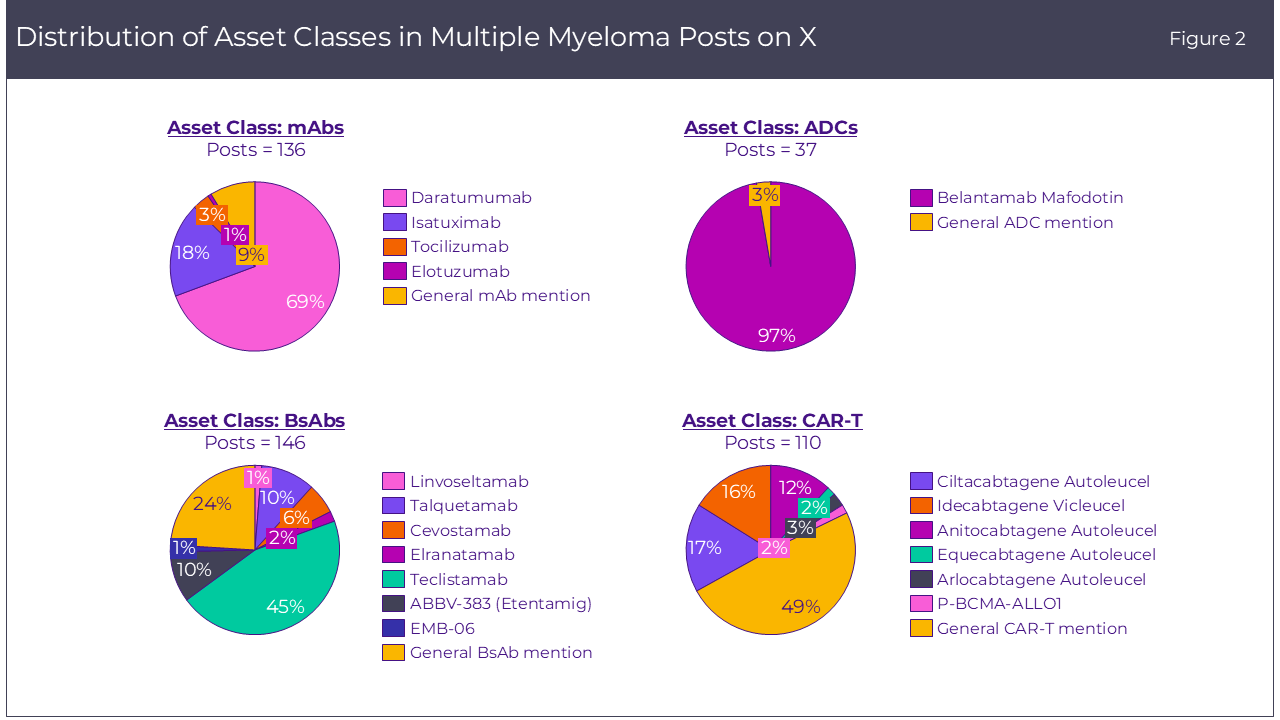Click the Idecabtagene Vicleucel legend label
Image resolution: width=1280 pixels, height=720 pixels.
pos(1030,506)
